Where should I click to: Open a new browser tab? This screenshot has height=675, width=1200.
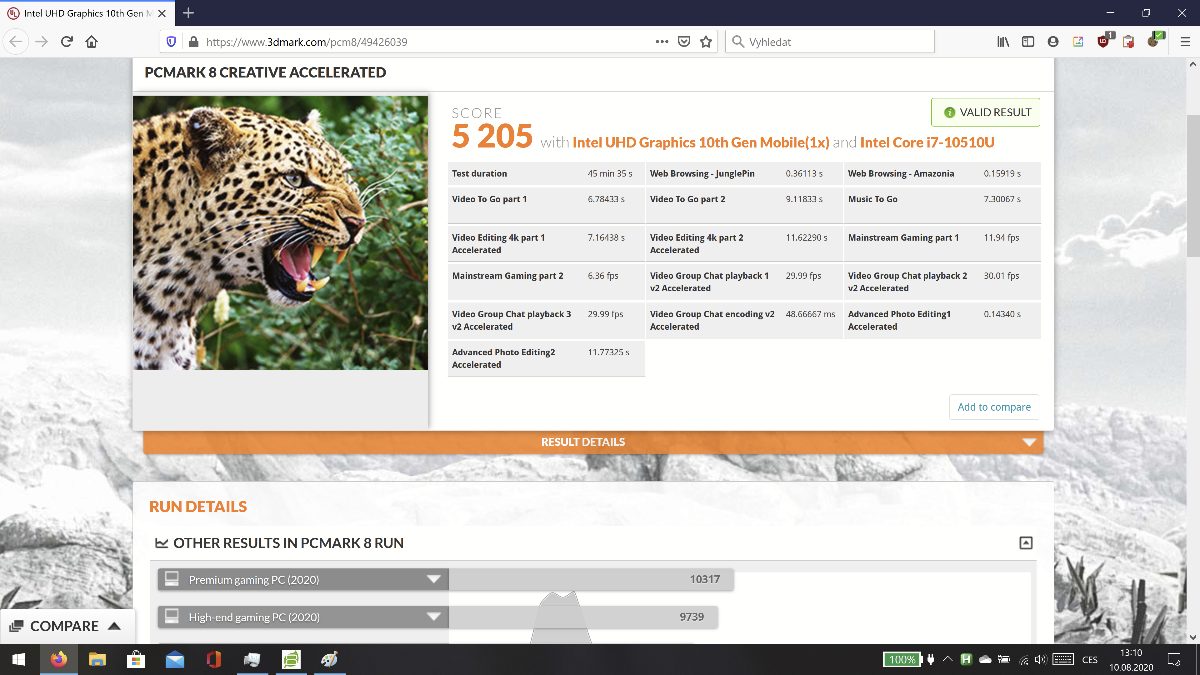pos(188,13)
